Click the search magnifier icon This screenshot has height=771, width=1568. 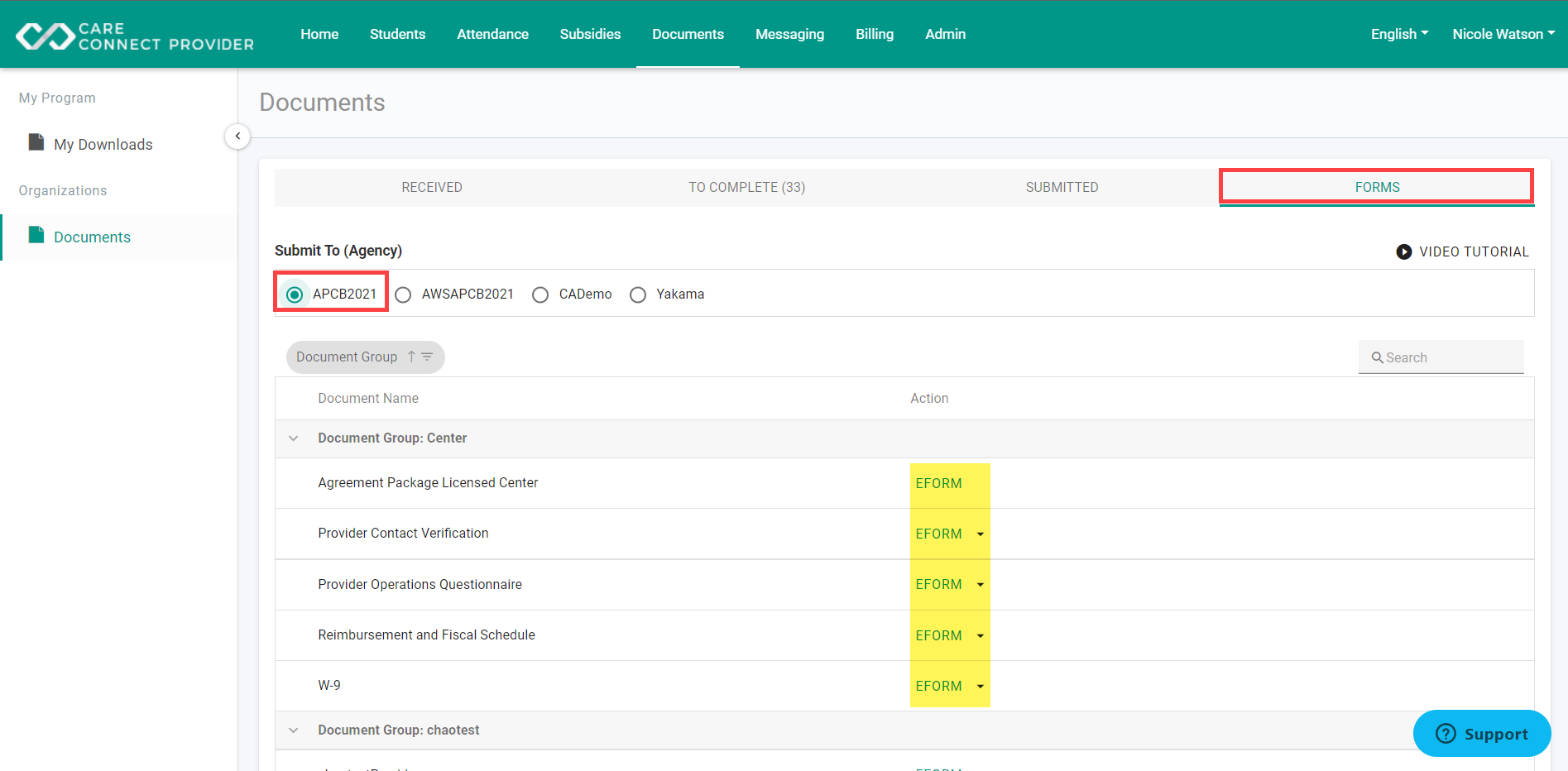[x=1378, y=357]
